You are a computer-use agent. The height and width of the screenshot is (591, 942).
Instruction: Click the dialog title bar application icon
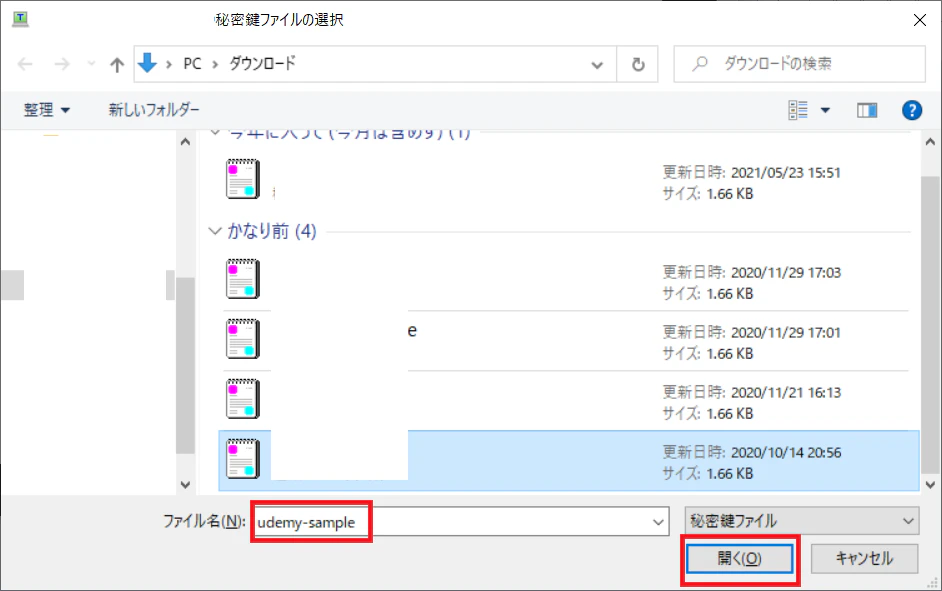[20, 19]
